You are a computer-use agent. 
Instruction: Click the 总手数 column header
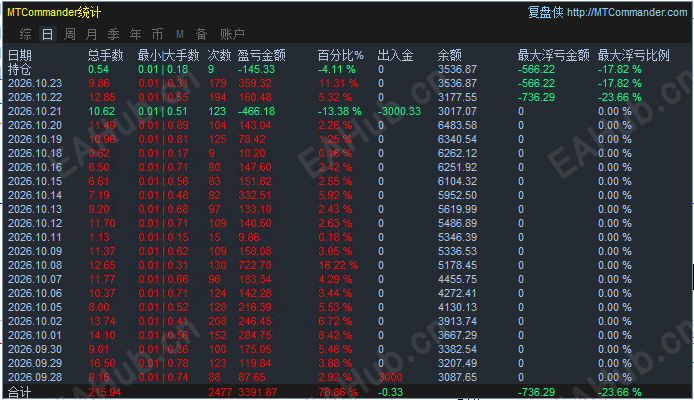pos(105,55)
